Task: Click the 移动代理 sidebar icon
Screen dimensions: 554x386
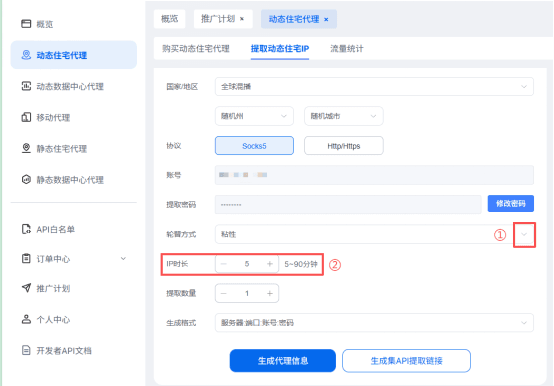Action: [26, 117]
